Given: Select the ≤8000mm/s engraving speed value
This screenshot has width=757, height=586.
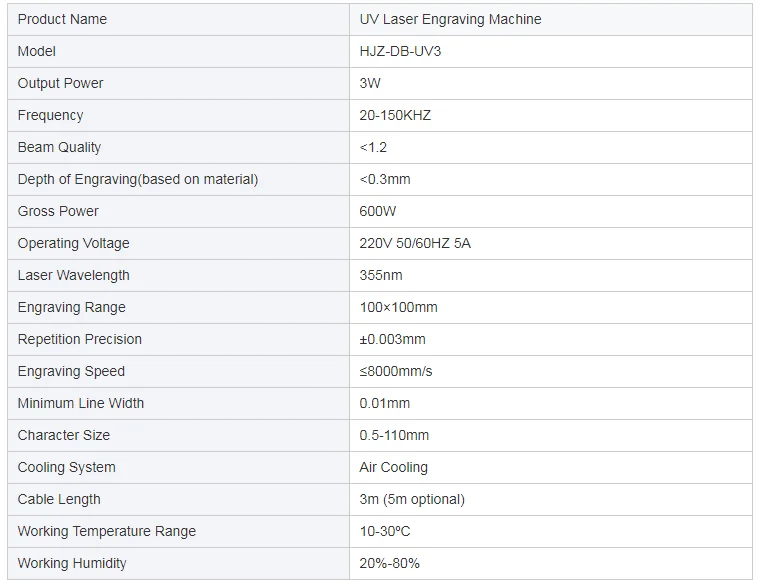Looking at the screenshot, I should pos(396,371).
